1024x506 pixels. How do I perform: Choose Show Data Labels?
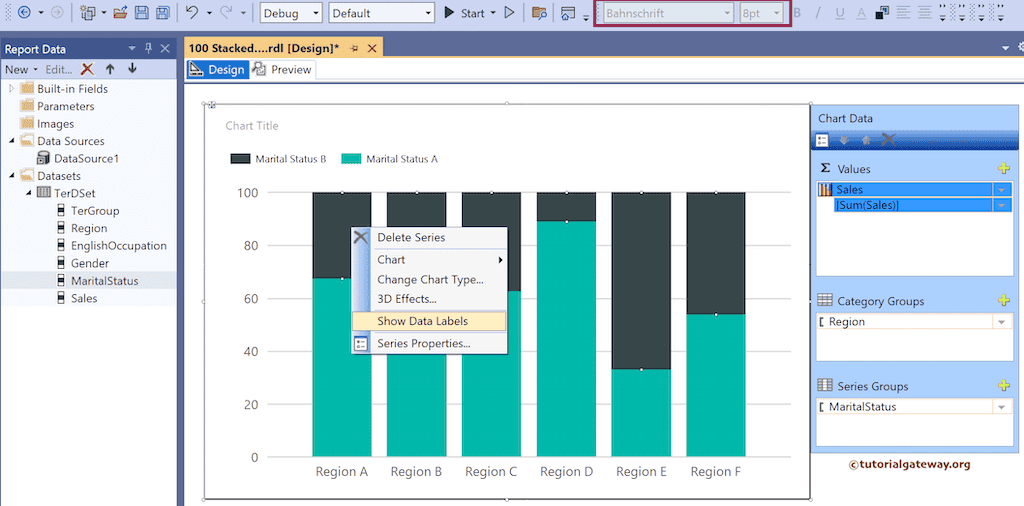click(430, 321)
